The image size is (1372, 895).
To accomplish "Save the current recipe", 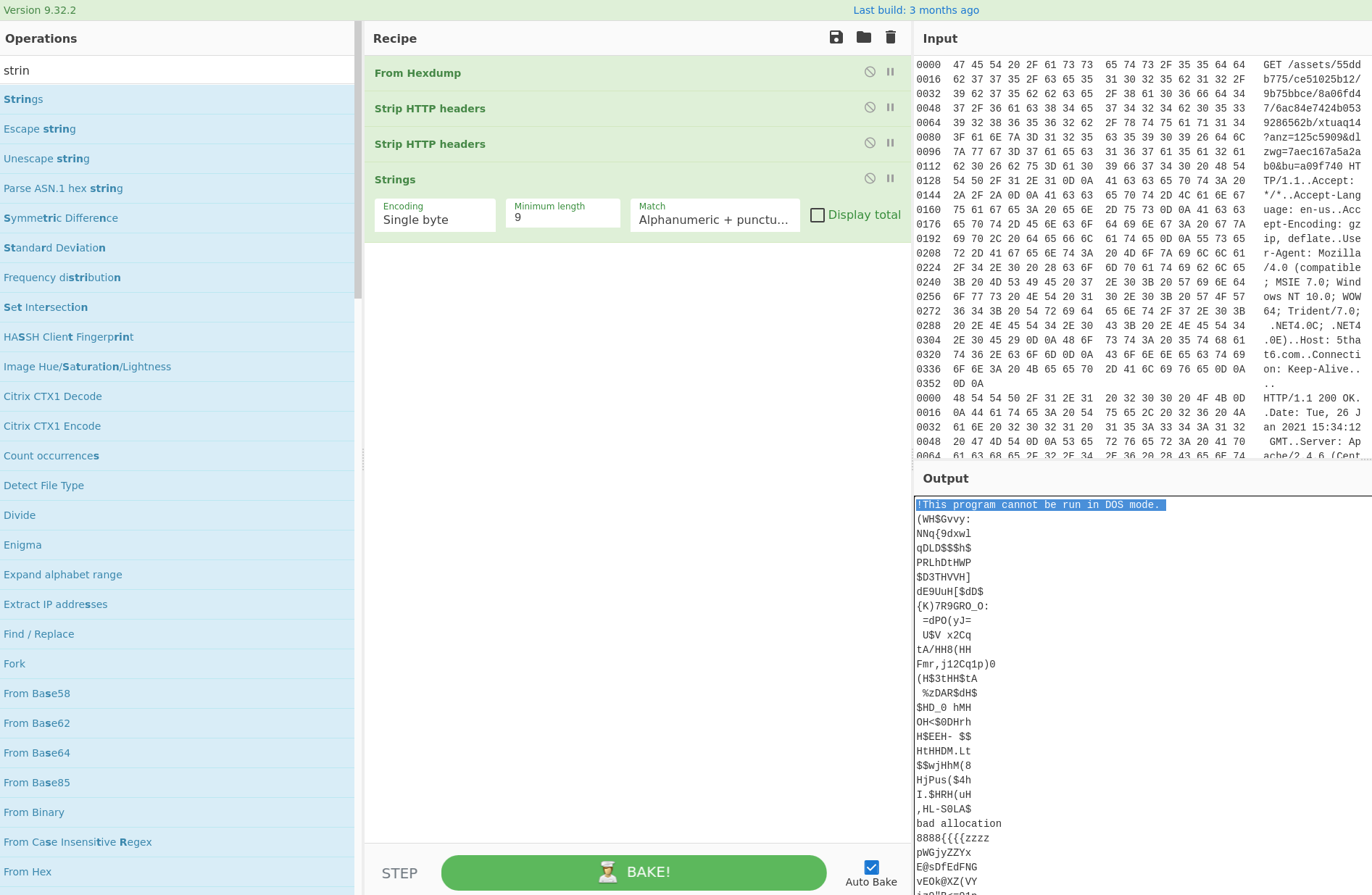I will click(836, 38).
